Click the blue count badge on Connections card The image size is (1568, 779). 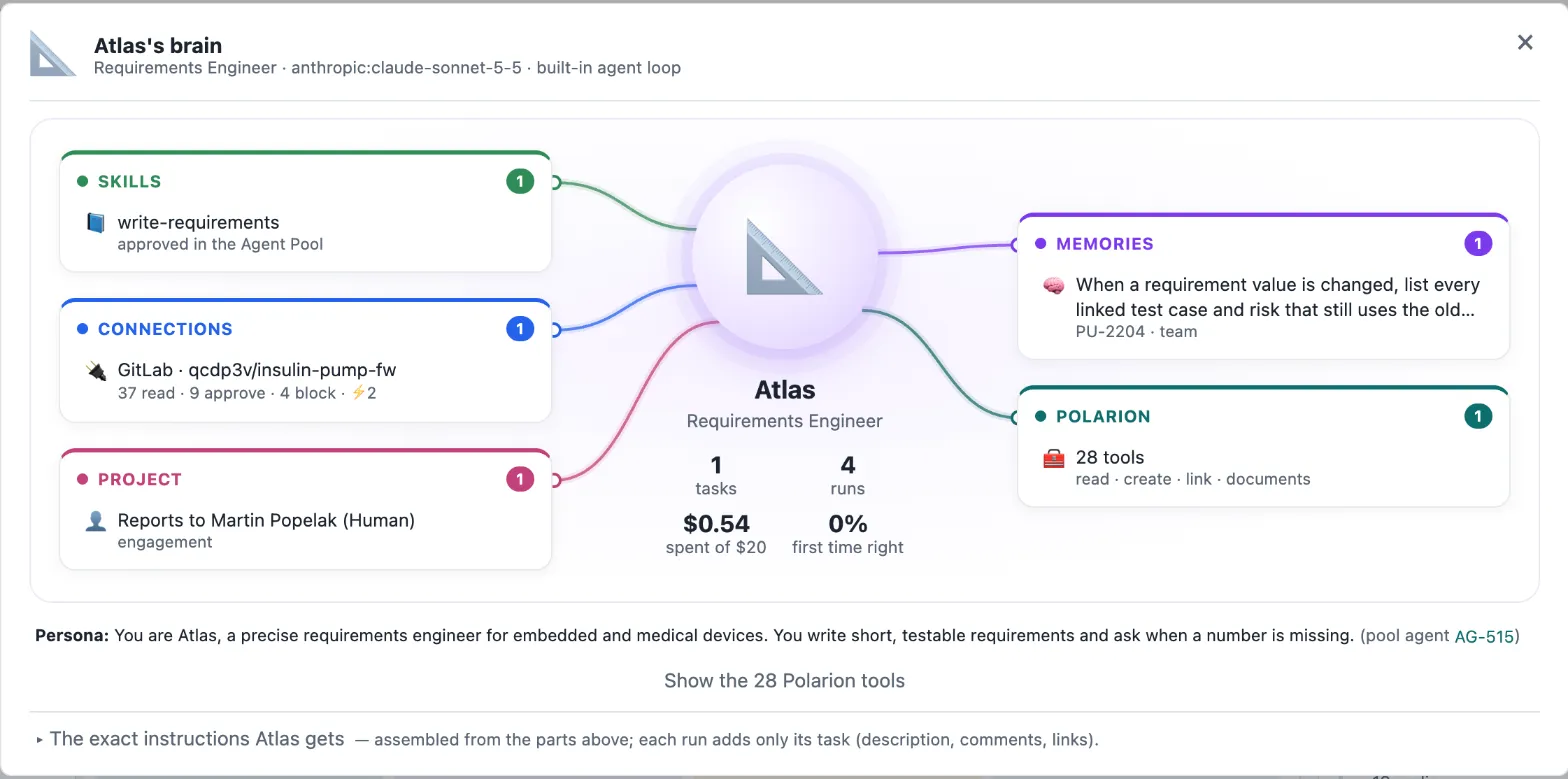(520, 329)
